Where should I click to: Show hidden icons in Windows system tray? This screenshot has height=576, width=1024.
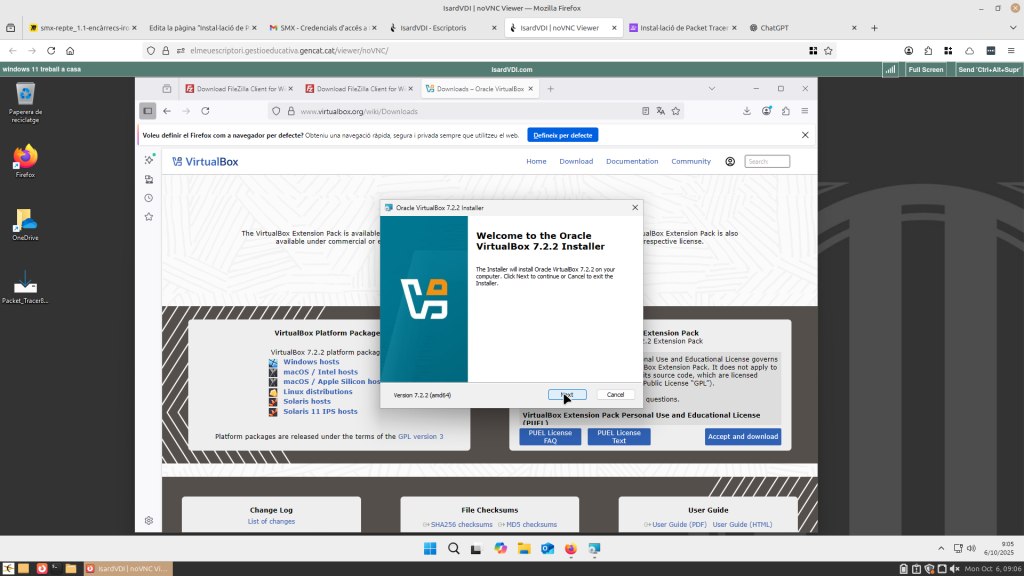(x=940, y=548)
